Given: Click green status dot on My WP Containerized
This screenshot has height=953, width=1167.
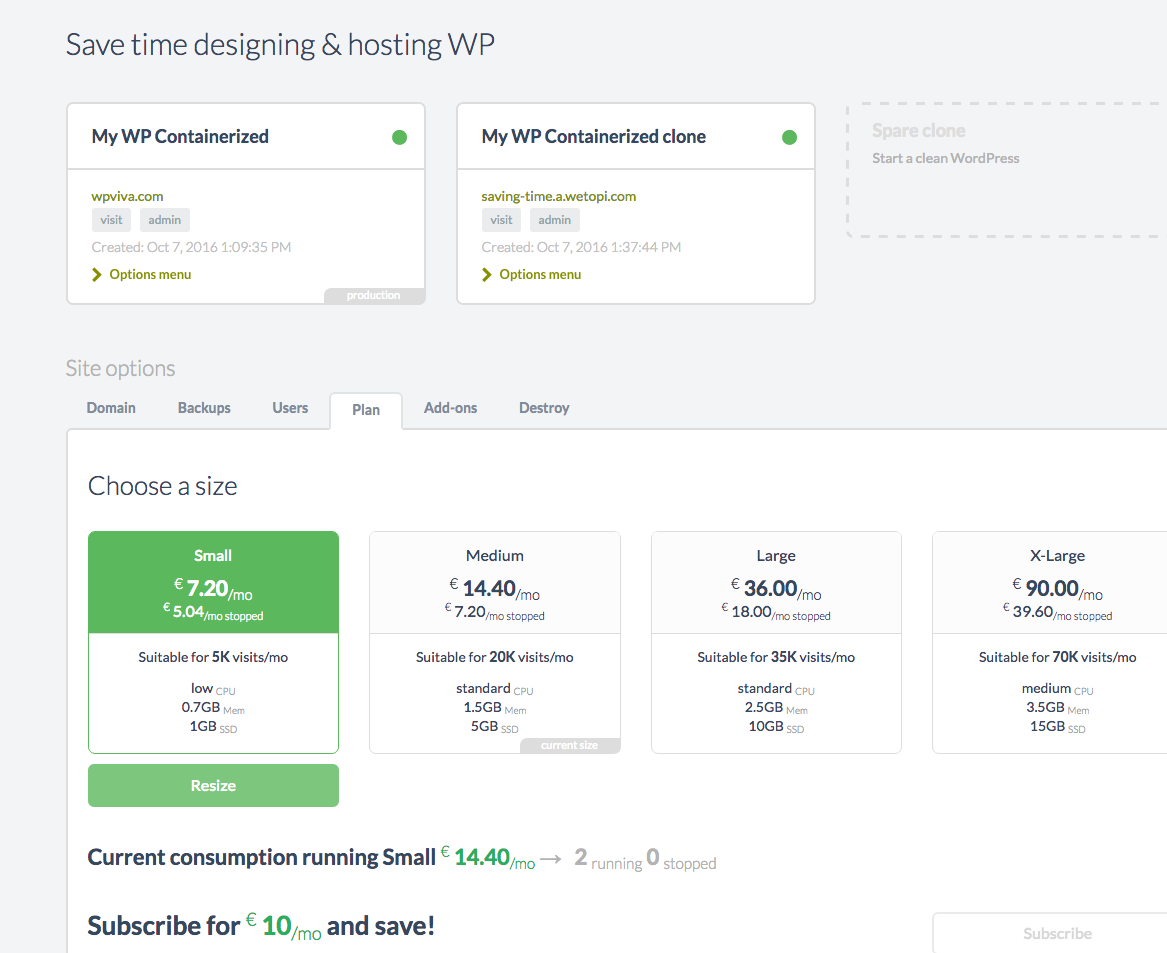Looking at the screenshot, I should pyautogui.click(x=399, y=137).
